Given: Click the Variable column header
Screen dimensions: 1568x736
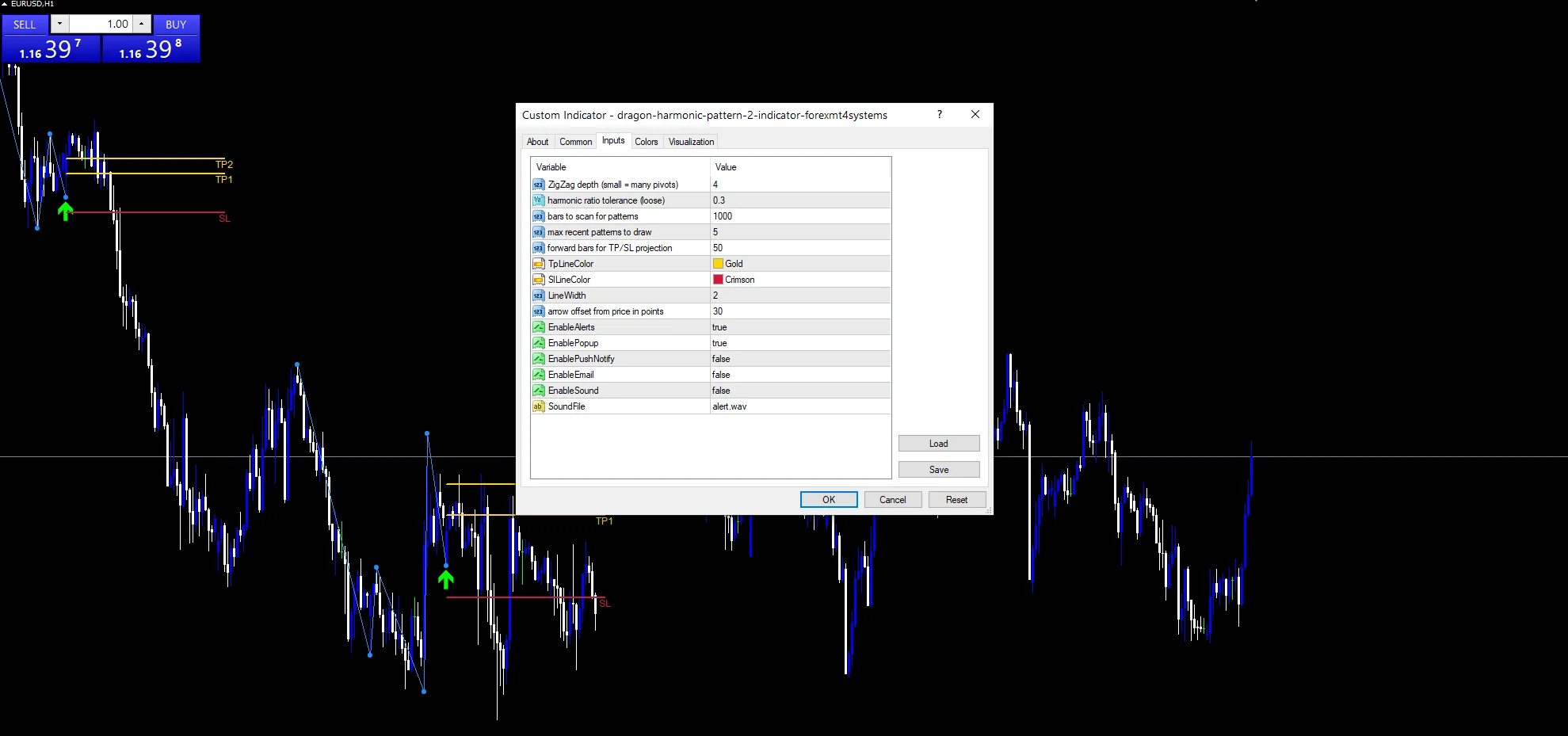Looking at the screenshot, I should [x=620, y=167].
